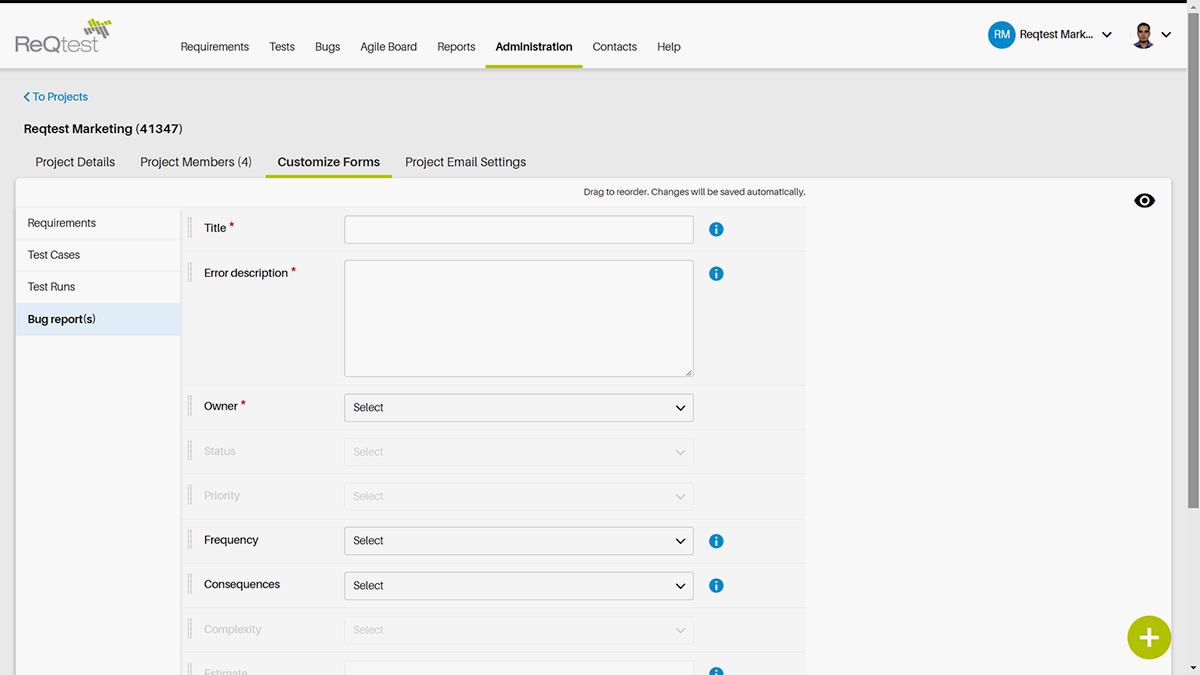Open the Agile Board menu
Image resolution: width=1200 pixels, height=675 pixels.
click(388, 47)
